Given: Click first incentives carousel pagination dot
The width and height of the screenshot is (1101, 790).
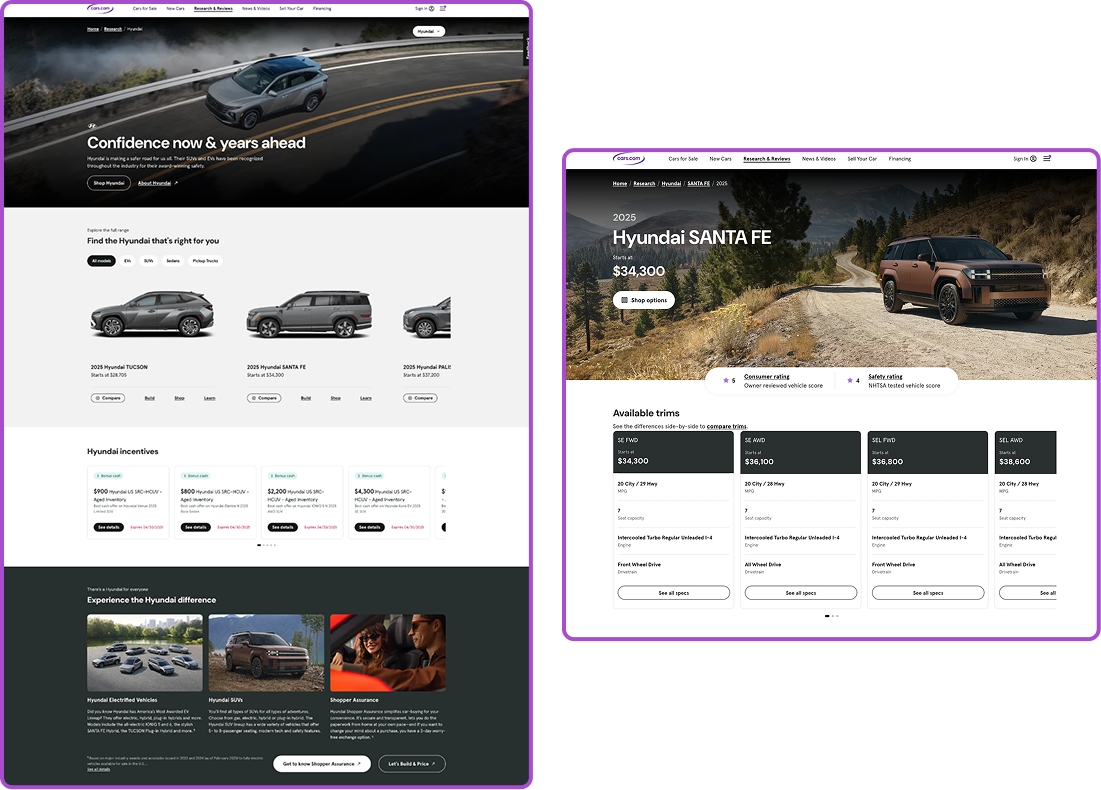Looking at the screenshot, I should point(259,545).
